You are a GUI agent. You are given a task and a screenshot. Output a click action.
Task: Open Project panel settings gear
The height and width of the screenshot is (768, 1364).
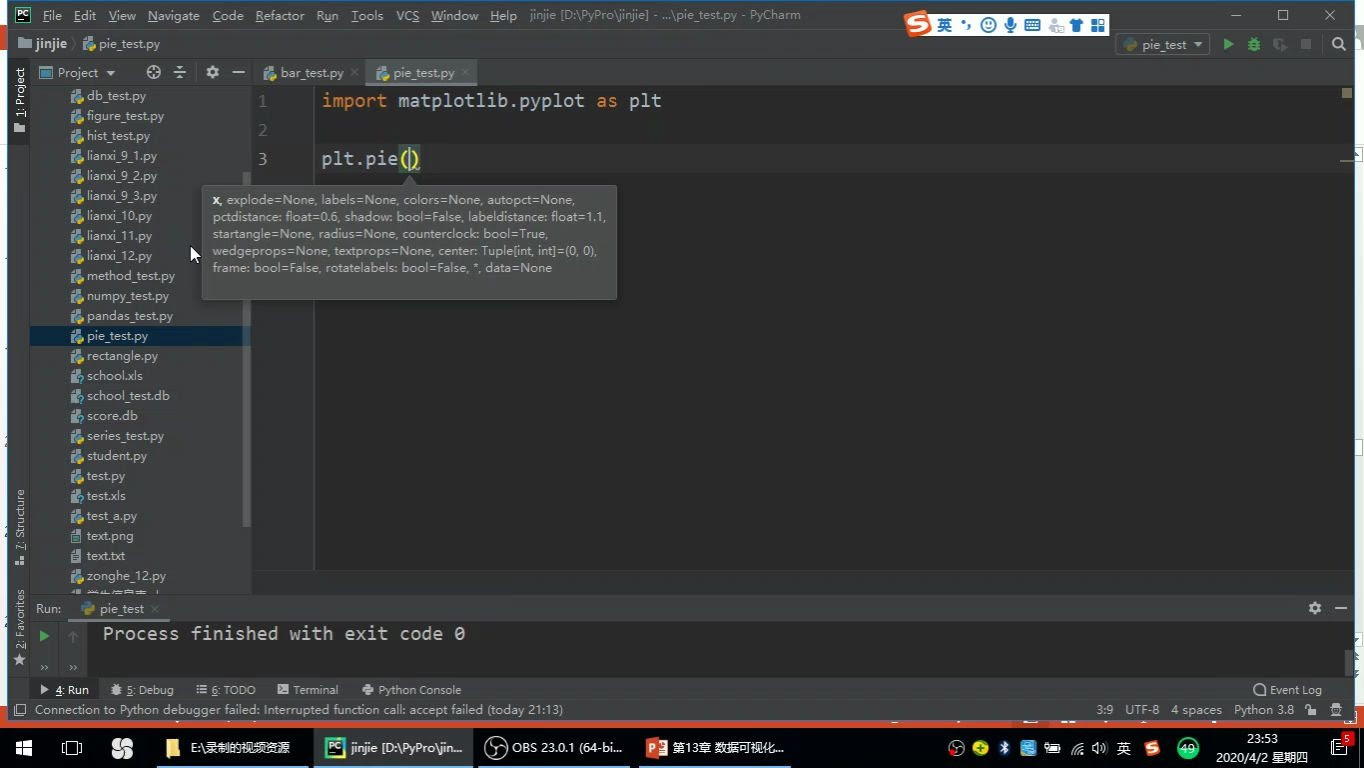tap(212, 72)
